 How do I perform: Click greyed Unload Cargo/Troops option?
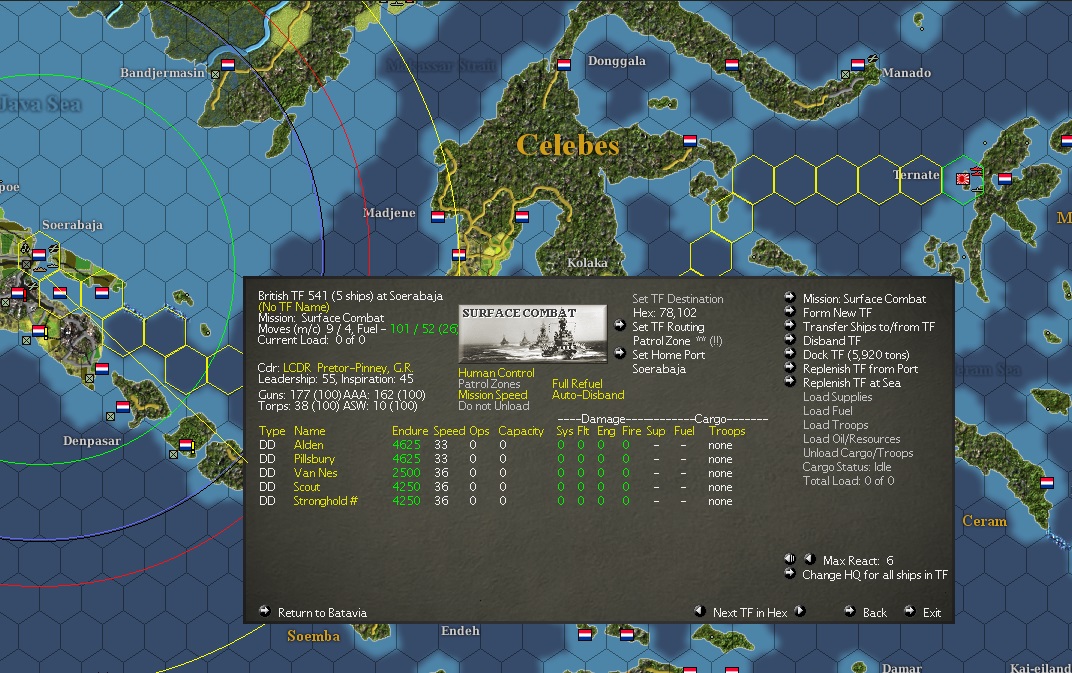(x=858, y=453)
